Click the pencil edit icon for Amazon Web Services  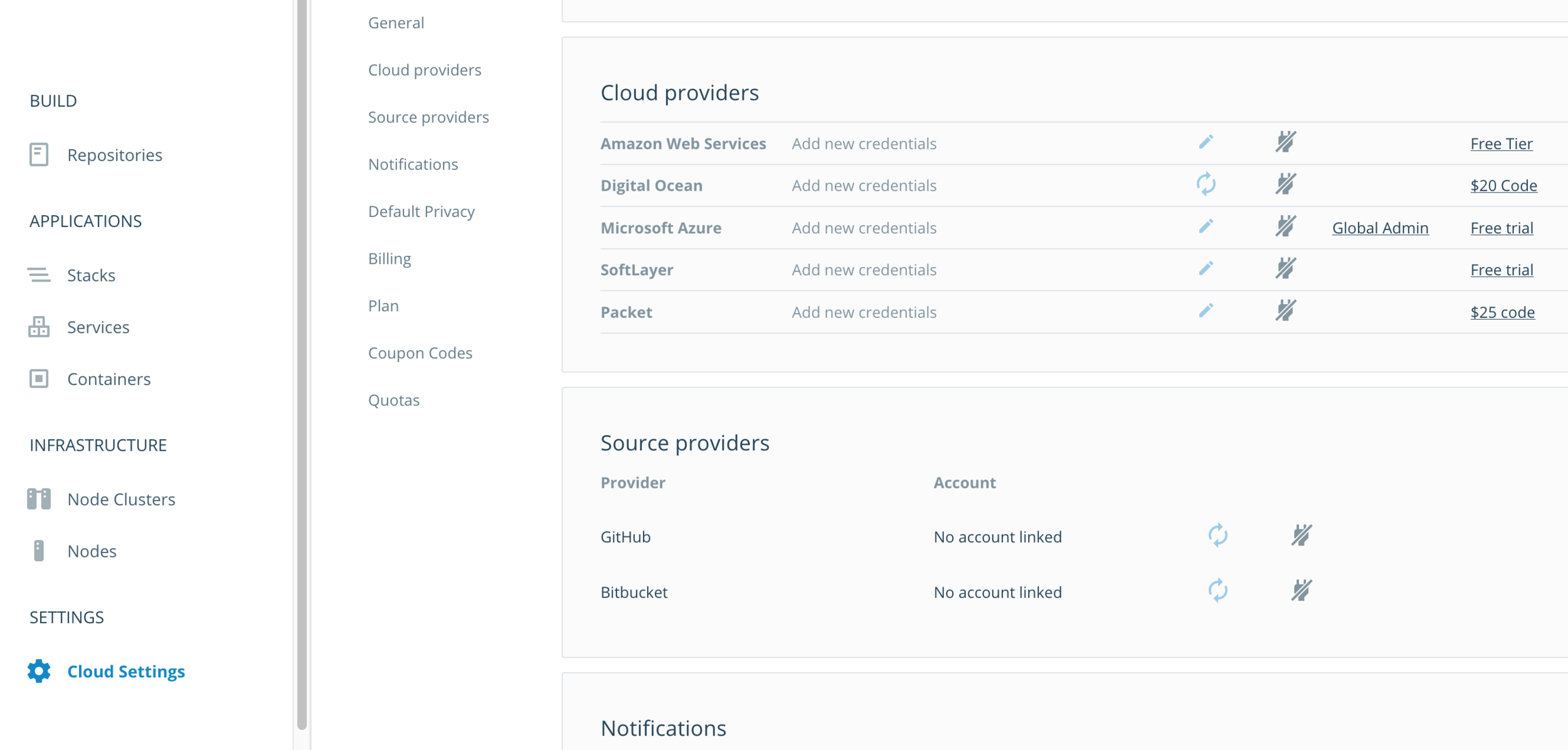pos(1205,142)
